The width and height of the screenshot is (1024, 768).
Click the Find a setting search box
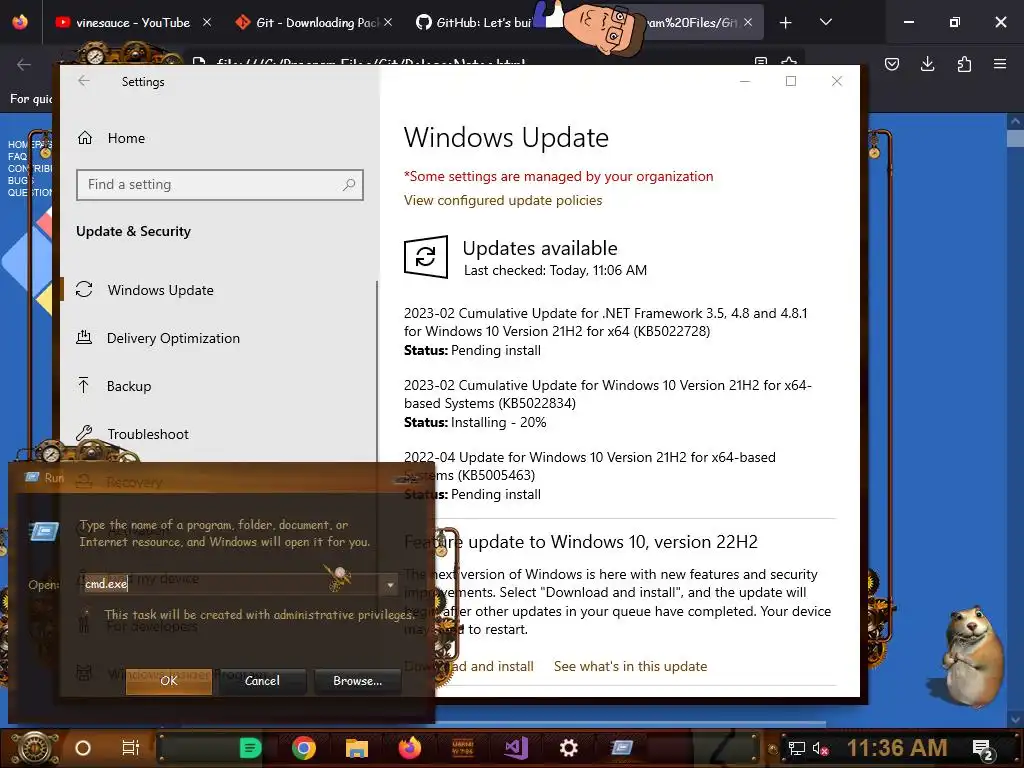219,185
